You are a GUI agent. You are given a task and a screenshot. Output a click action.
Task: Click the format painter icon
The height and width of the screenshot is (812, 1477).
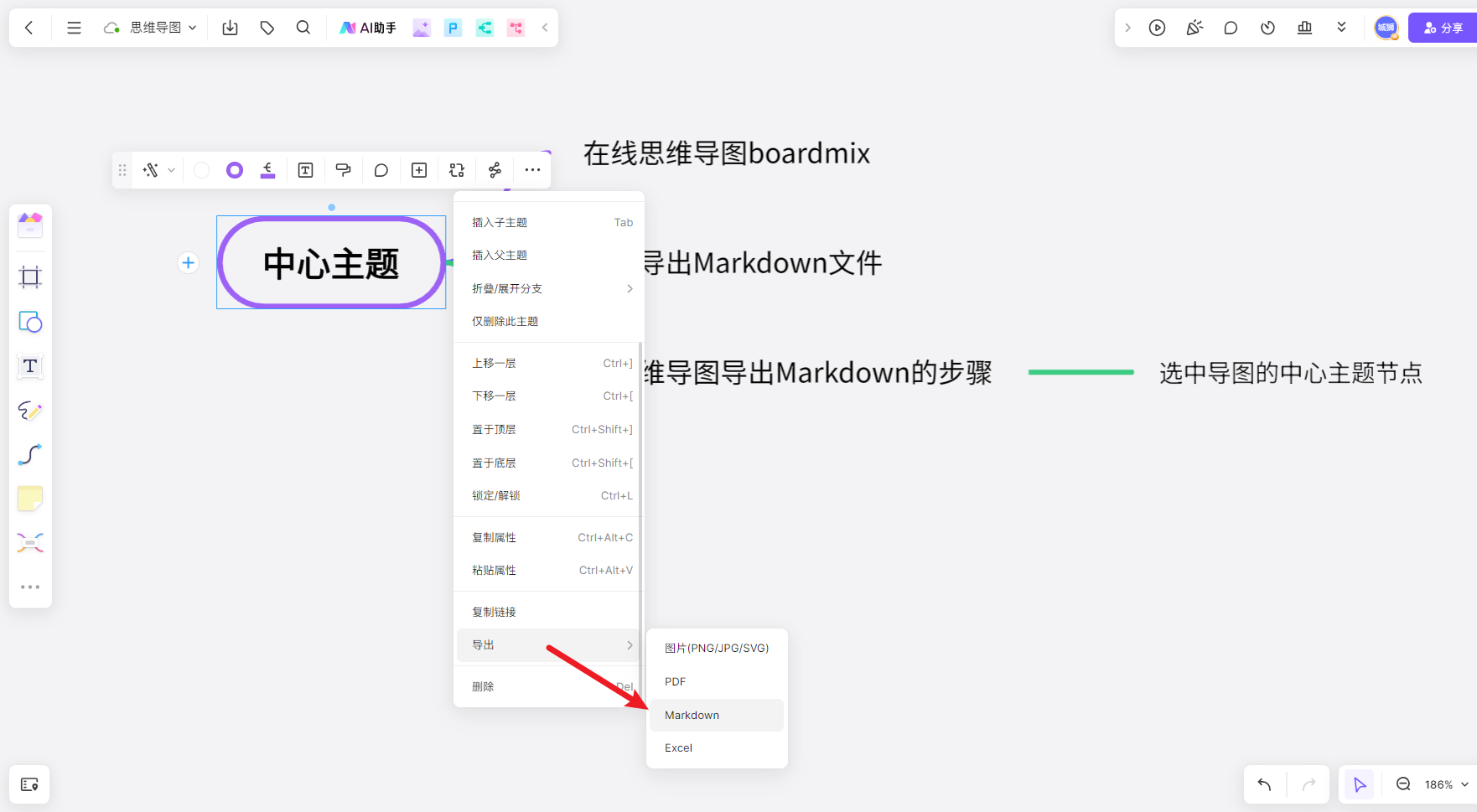pyautogui.click(x=343, y=170)
